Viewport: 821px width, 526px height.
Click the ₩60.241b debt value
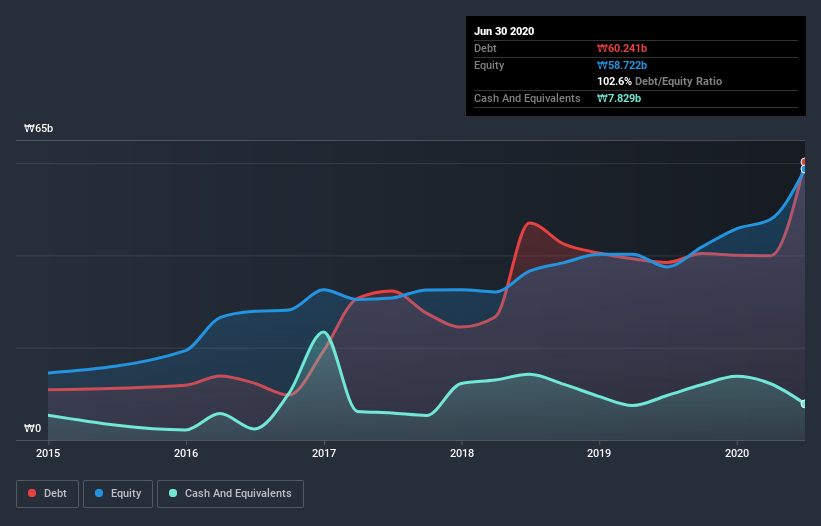[x=622, y=49]
